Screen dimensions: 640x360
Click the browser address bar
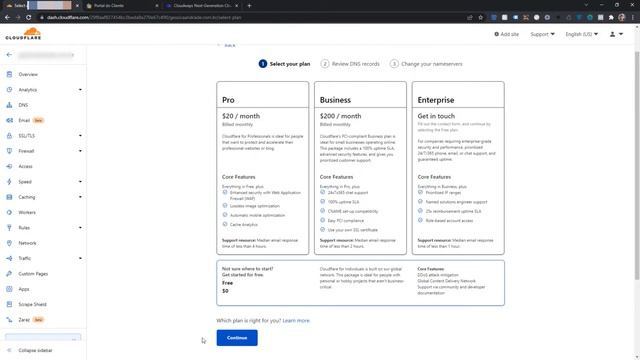click(x=253, y=18)
